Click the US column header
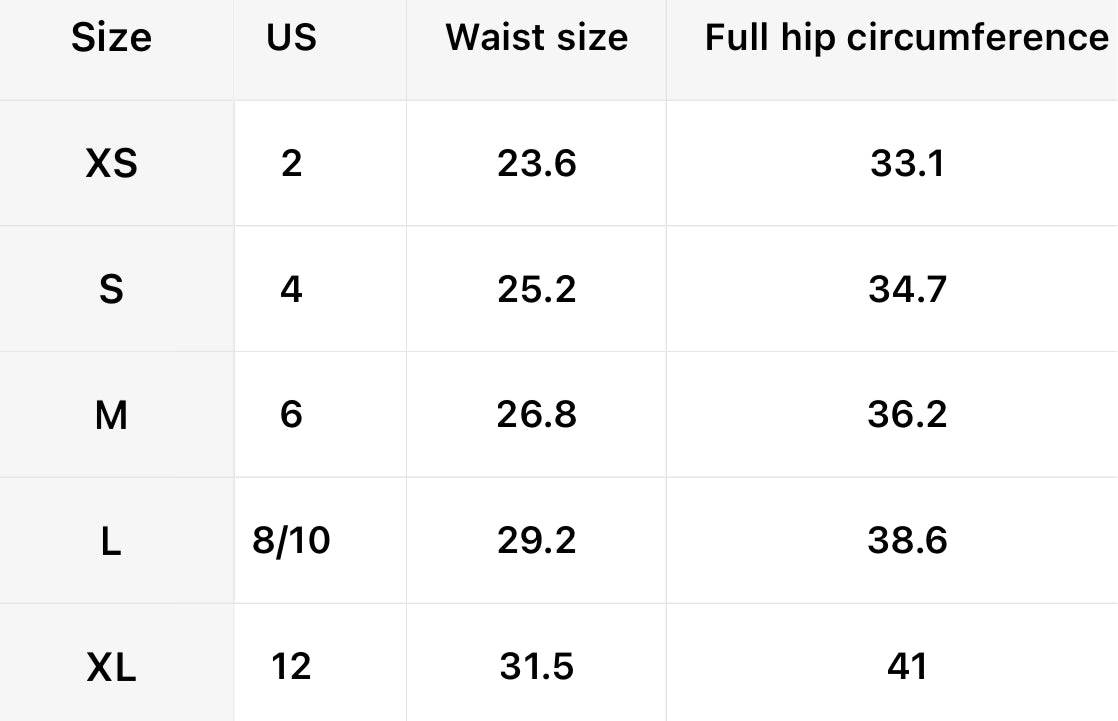Viewport: 1118px width, 721px height. point(291,38)
